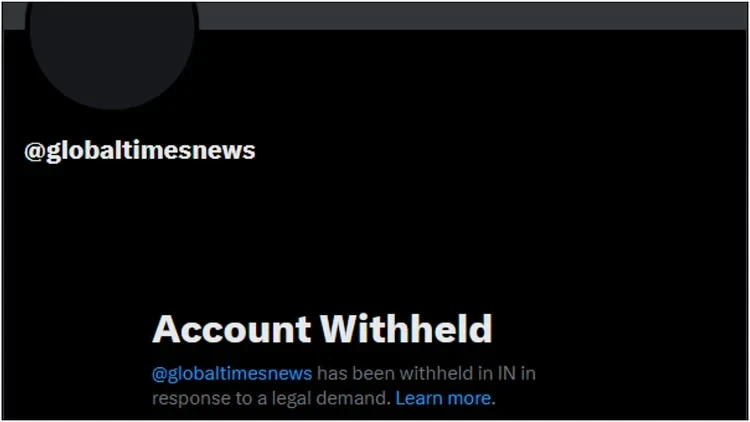
Task: Click the @ symbol of blue mention
Action: coord(160,374)
